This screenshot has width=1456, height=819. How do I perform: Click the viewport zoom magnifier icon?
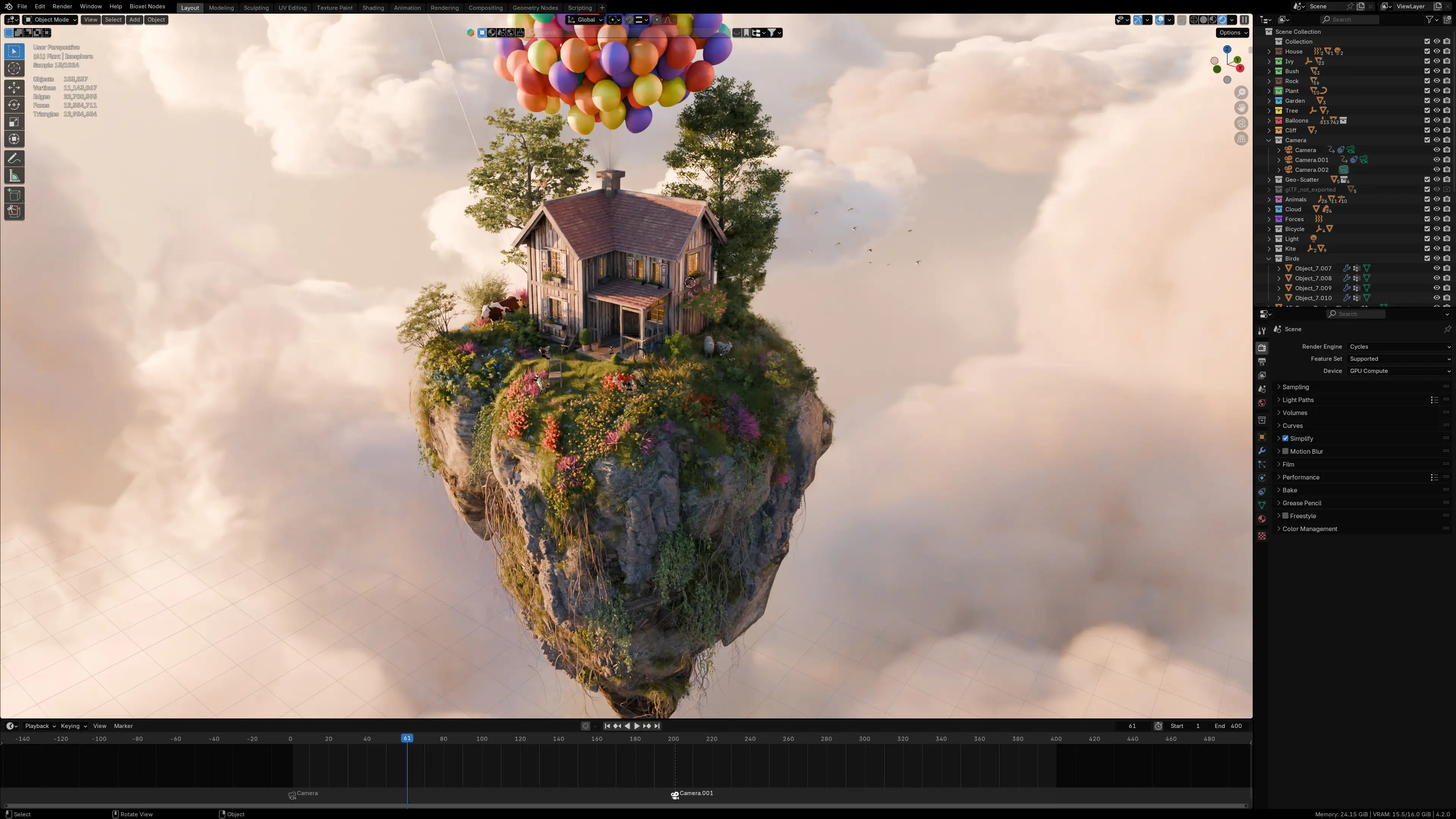tap(1241, 93)
